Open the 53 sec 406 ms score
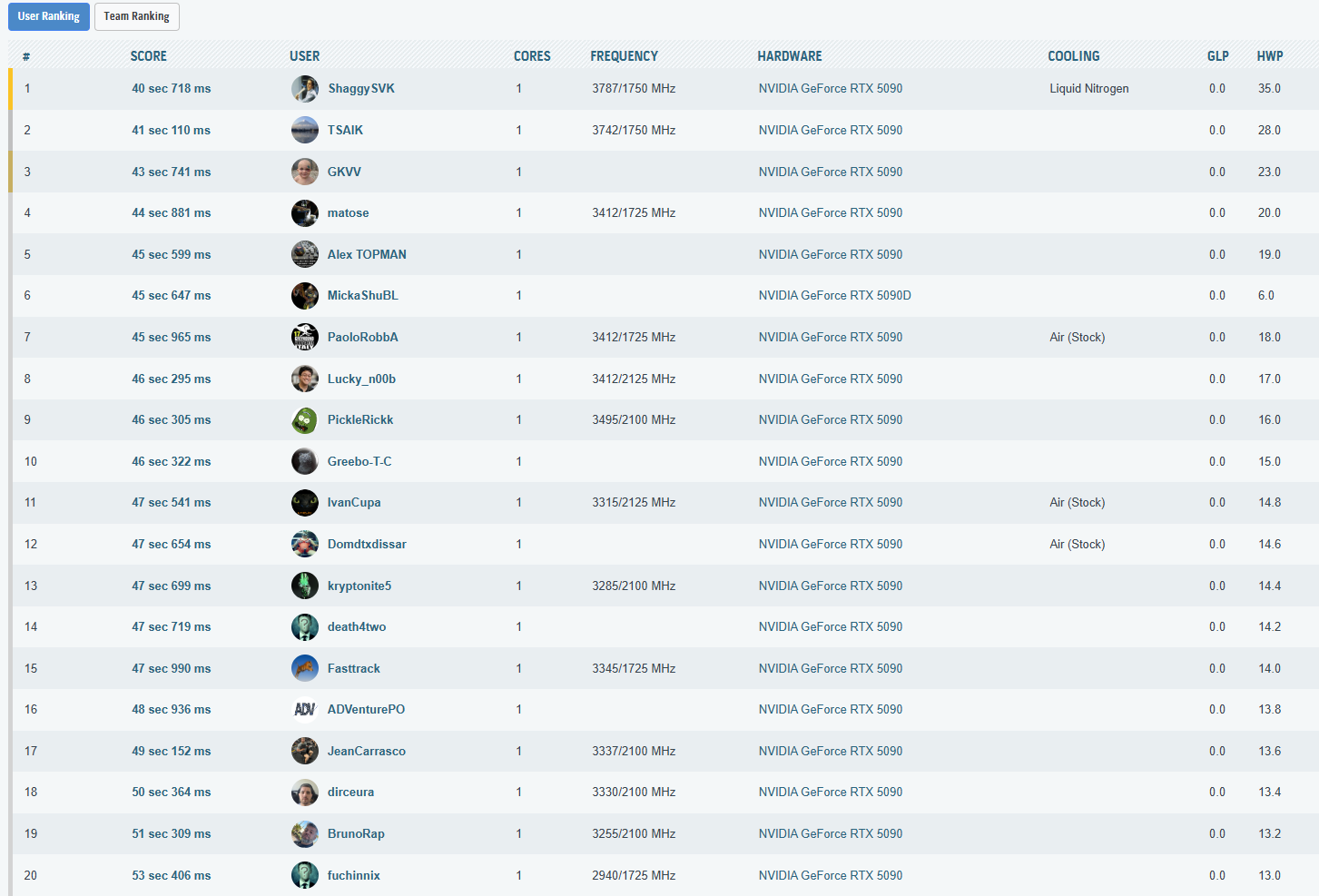The image size is (1319, 896). [x=171, y=876]
